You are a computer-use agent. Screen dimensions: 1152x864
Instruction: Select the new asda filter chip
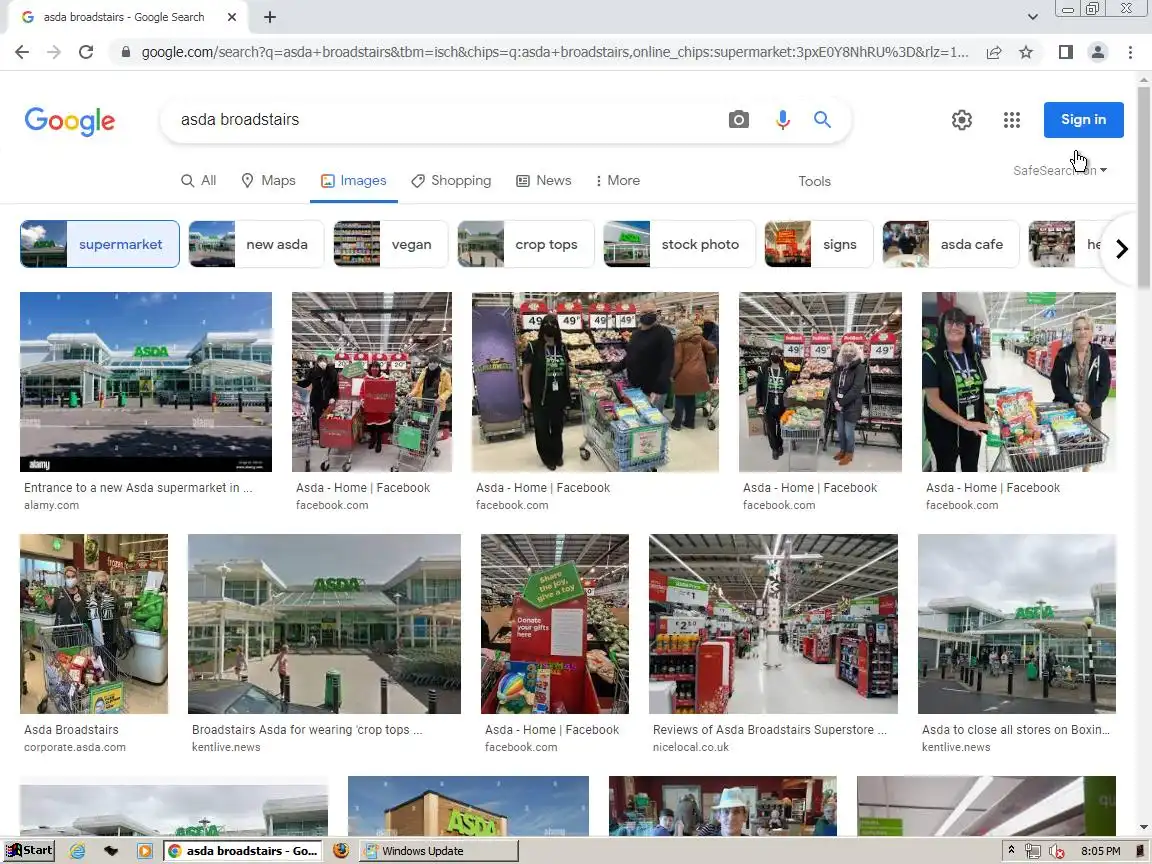click(256, 244)
